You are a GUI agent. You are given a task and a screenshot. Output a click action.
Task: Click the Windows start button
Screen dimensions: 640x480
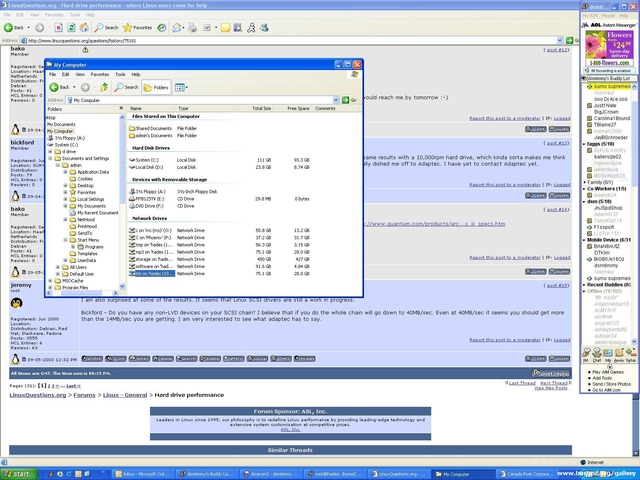point(19,474)
